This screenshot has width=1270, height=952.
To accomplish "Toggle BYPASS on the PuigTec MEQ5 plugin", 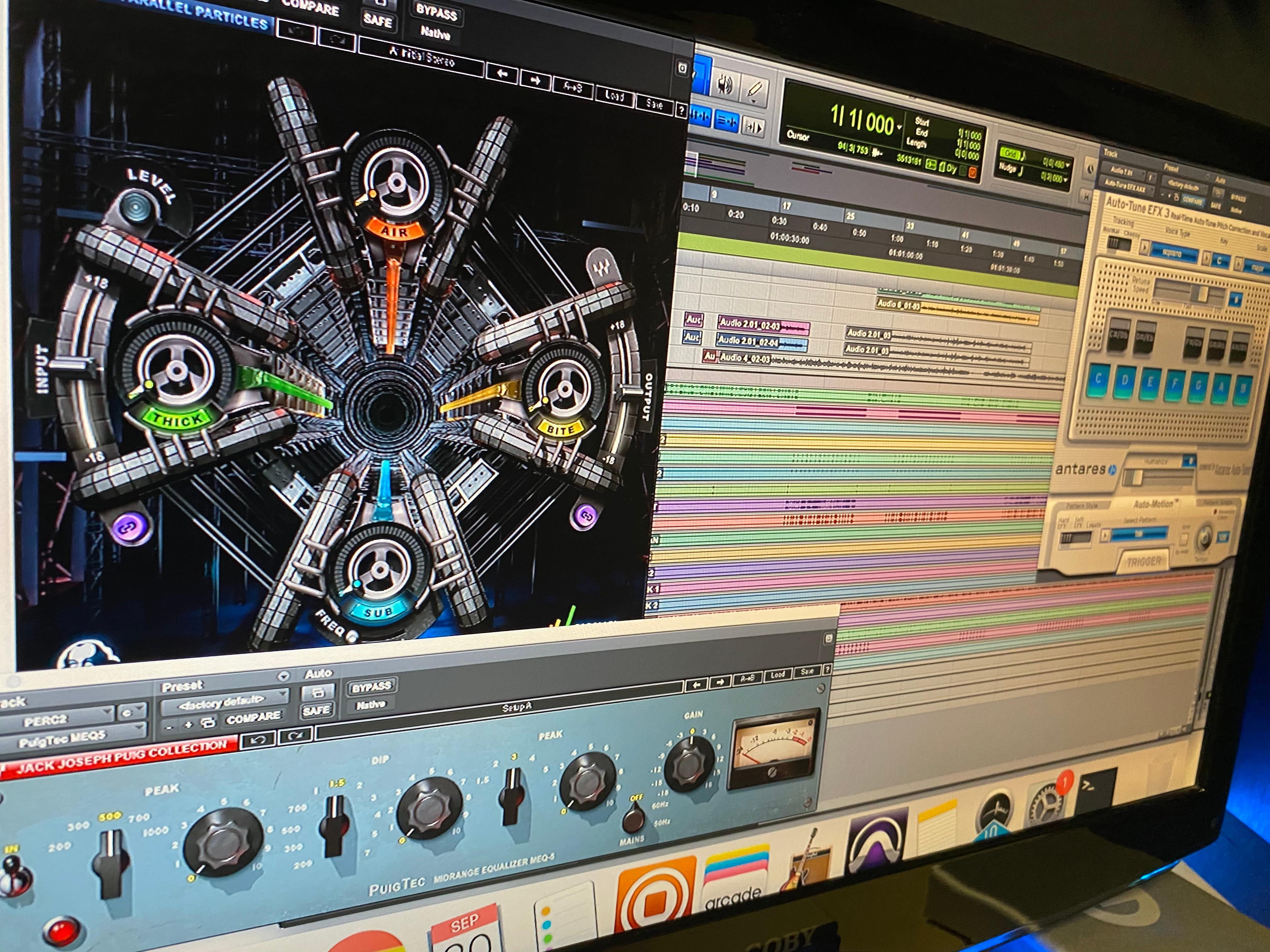I will coord(371,687).
